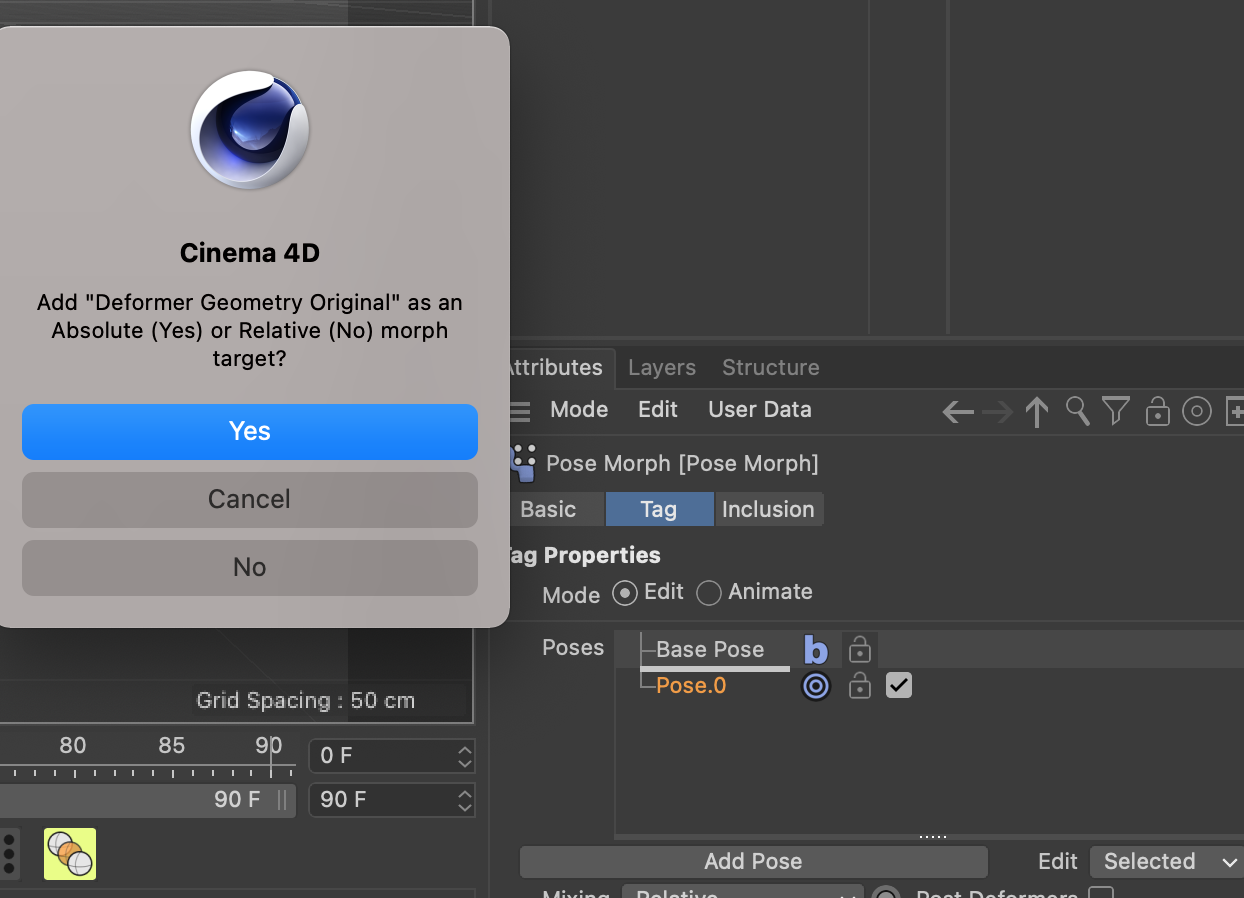Click the material thumbnail with yellow background
This screenshot has height=898, width=1244.
[70, 854]
